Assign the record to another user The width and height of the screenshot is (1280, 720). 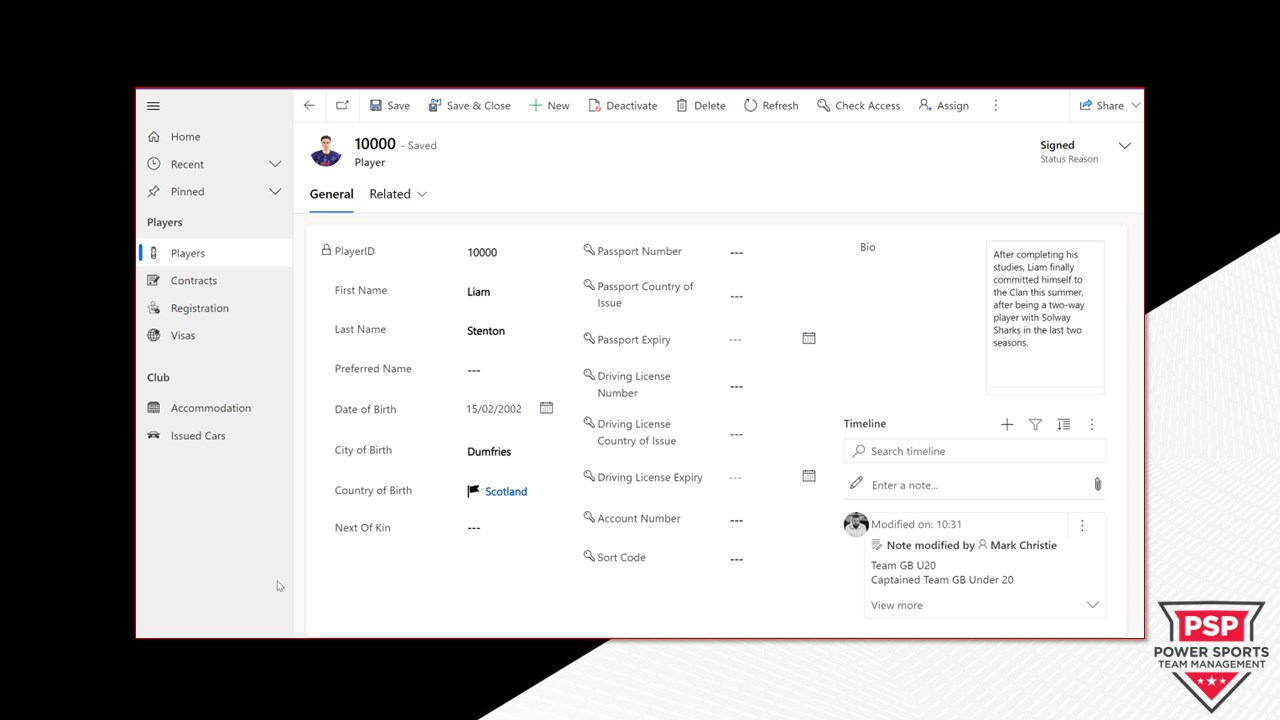[x=943, y=105]
